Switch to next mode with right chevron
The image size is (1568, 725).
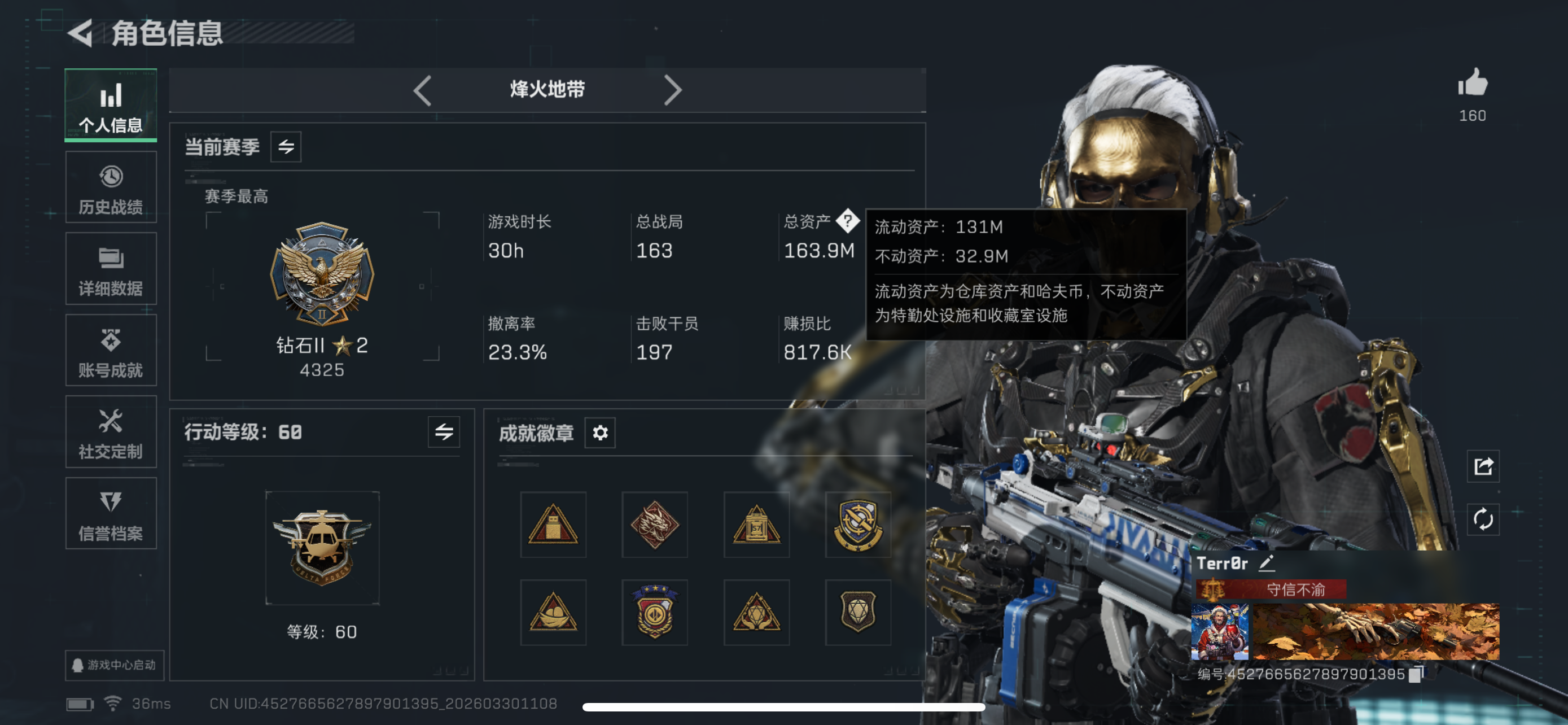(672, 91)
